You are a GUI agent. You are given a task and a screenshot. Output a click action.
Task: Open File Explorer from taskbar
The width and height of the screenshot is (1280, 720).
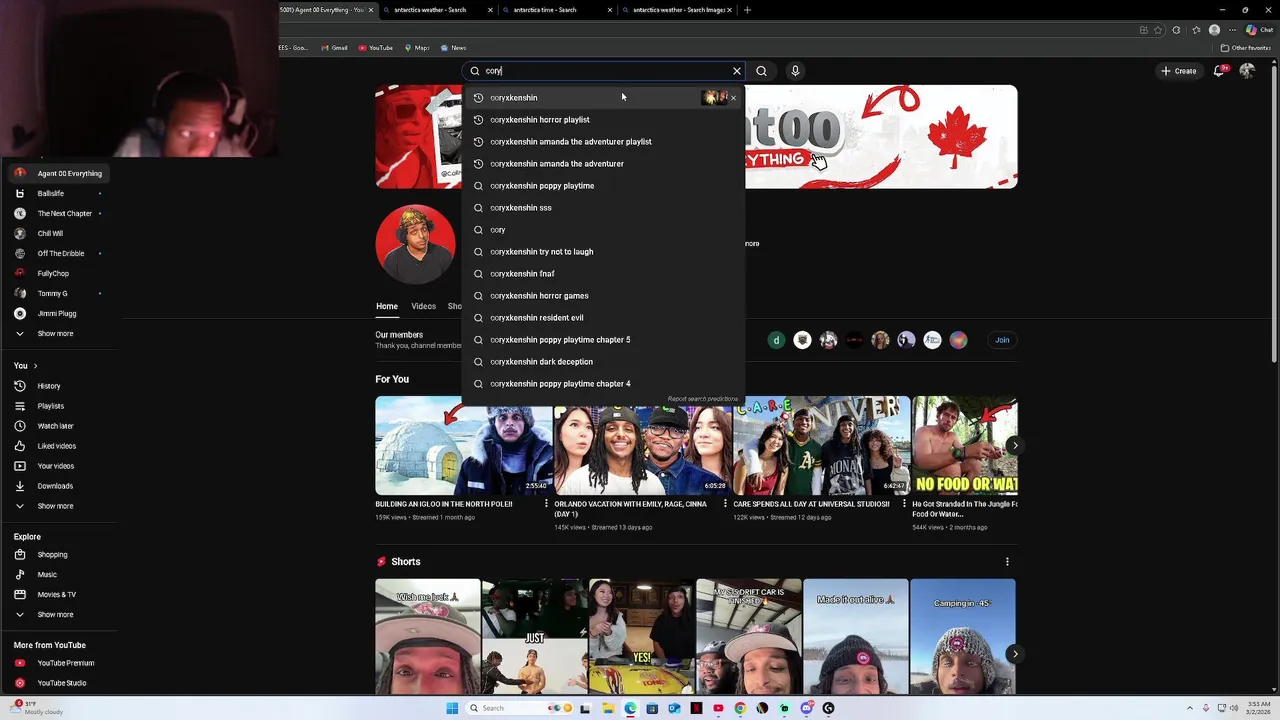pos(608,708)
